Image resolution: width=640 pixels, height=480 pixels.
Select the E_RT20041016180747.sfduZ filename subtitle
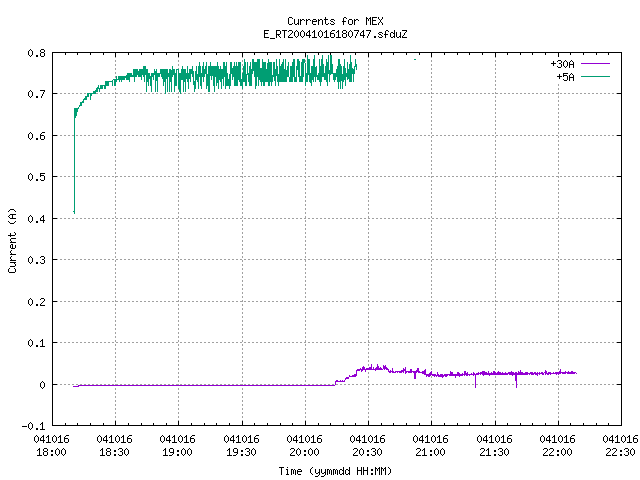(x=335, y=34)
